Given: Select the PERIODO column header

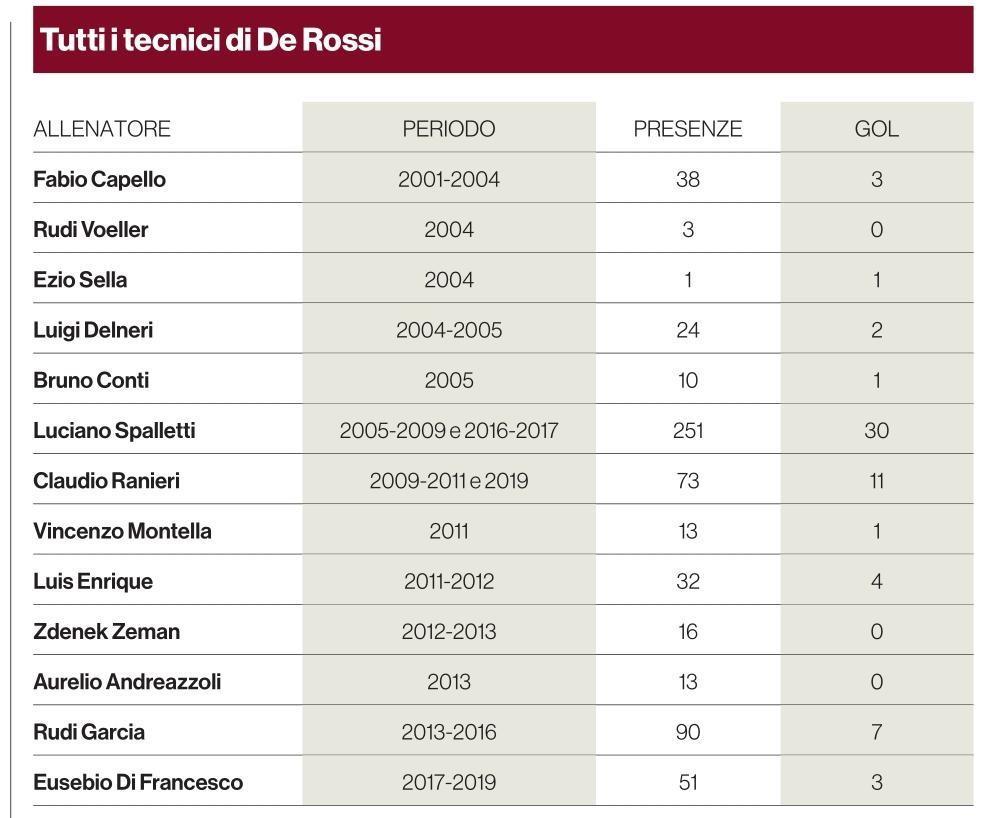Looking at the screenshot, I should point(448,129).
